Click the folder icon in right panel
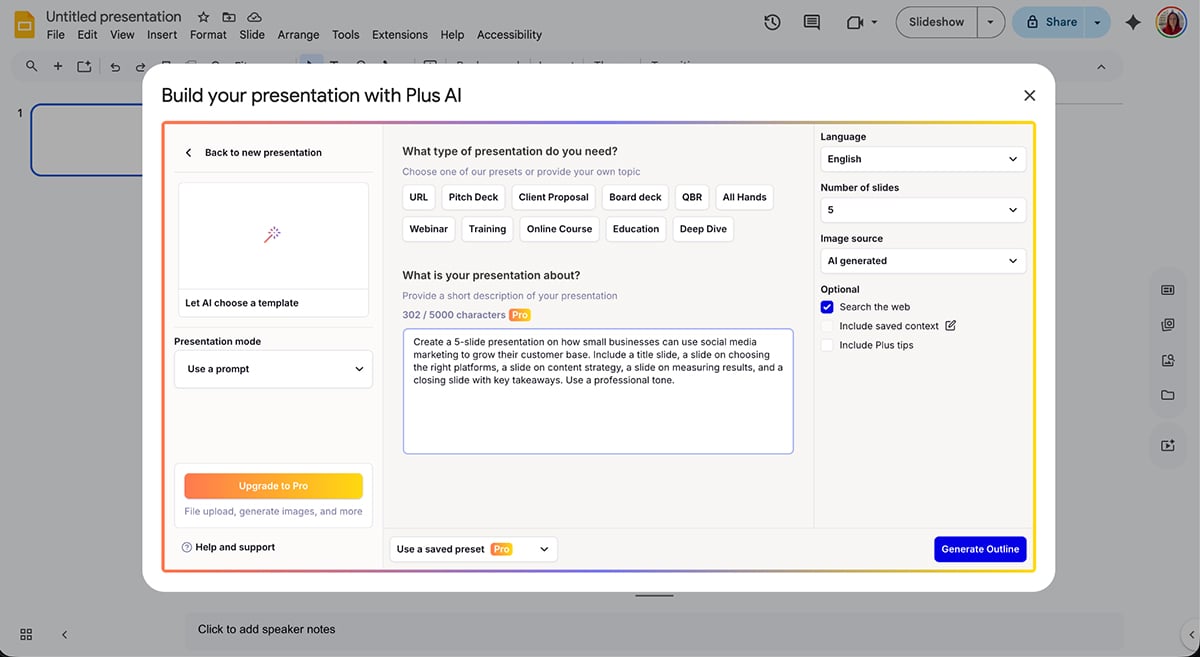 tap(1167, 395)
